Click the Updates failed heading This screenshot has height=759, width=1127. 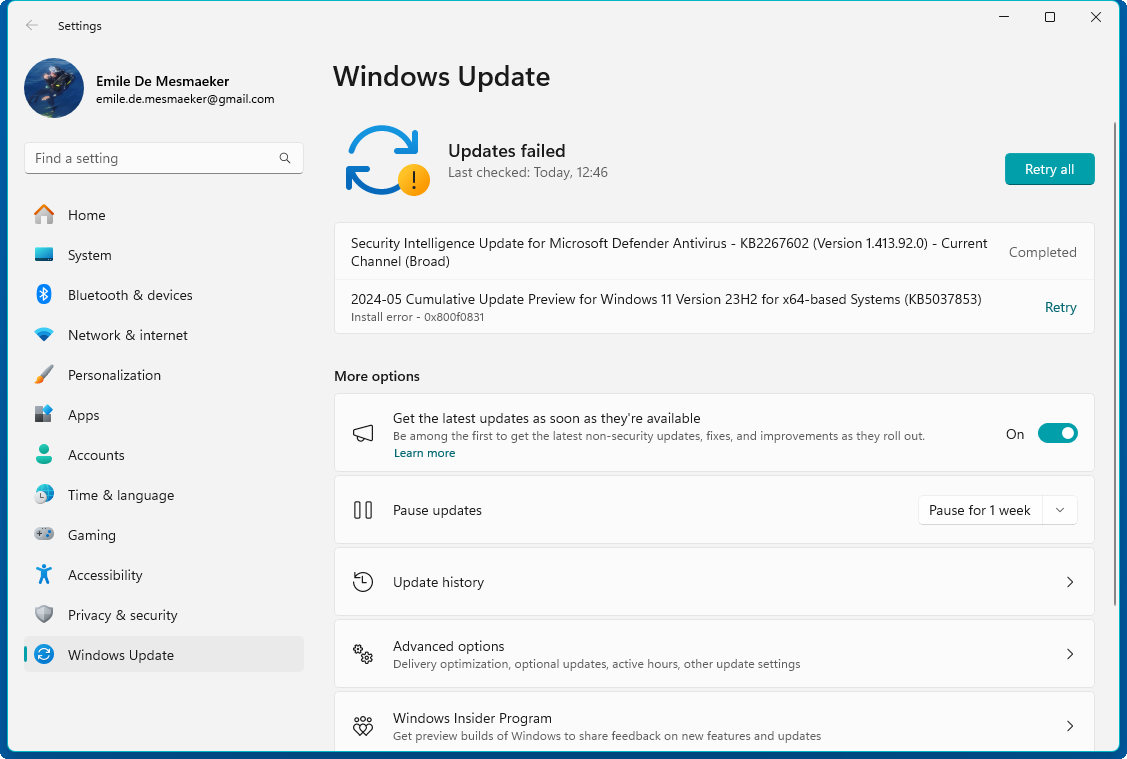pos(507,151)
